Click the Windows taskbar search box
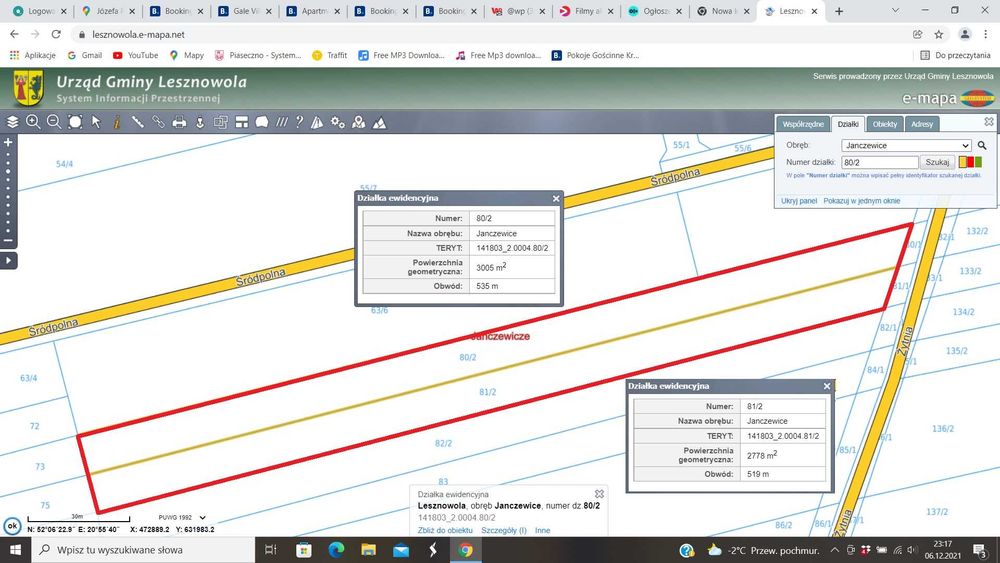Image resolution: width=1000 pixels, height=563 pixels. pyautogui.click(x=143, y=550)
